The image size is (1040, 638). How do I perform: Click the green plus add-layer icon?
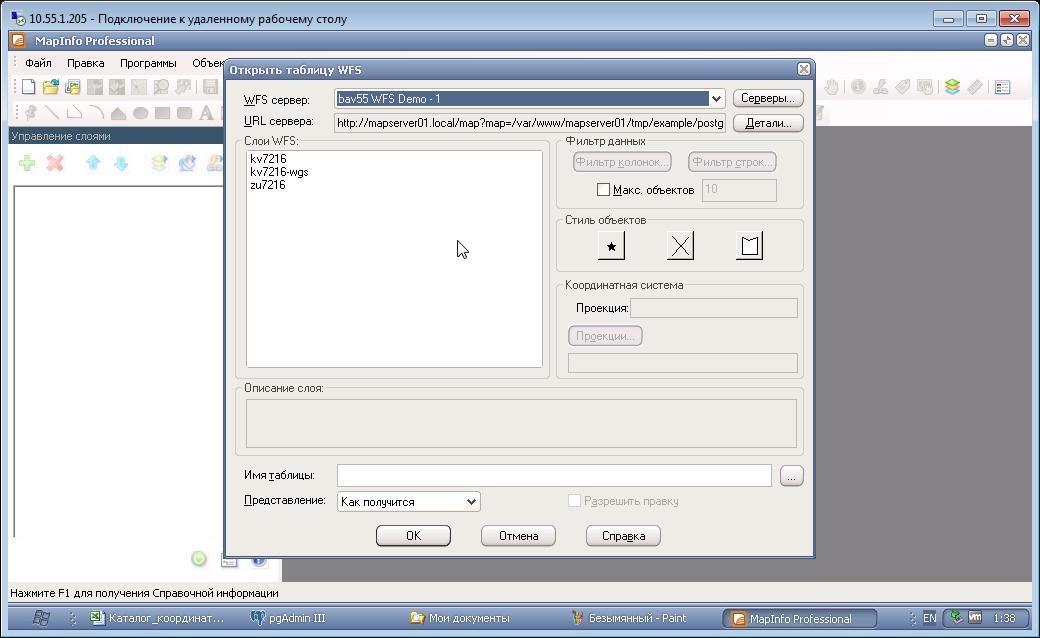(x=27, y=162)
